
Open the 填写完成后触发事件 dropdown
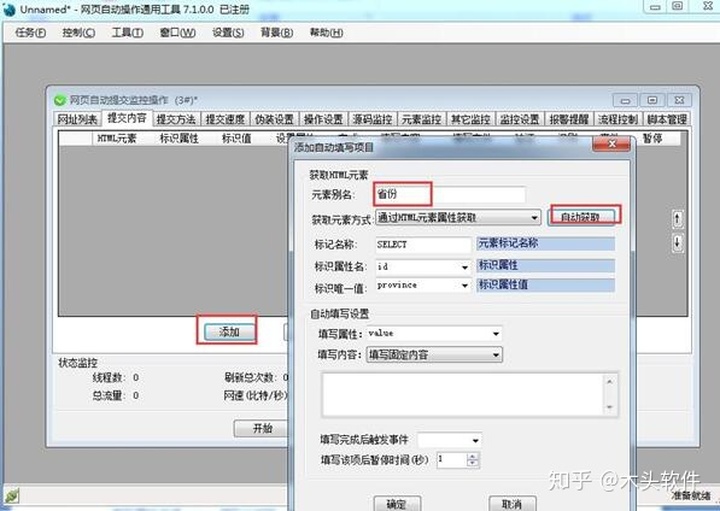[450, 440]
